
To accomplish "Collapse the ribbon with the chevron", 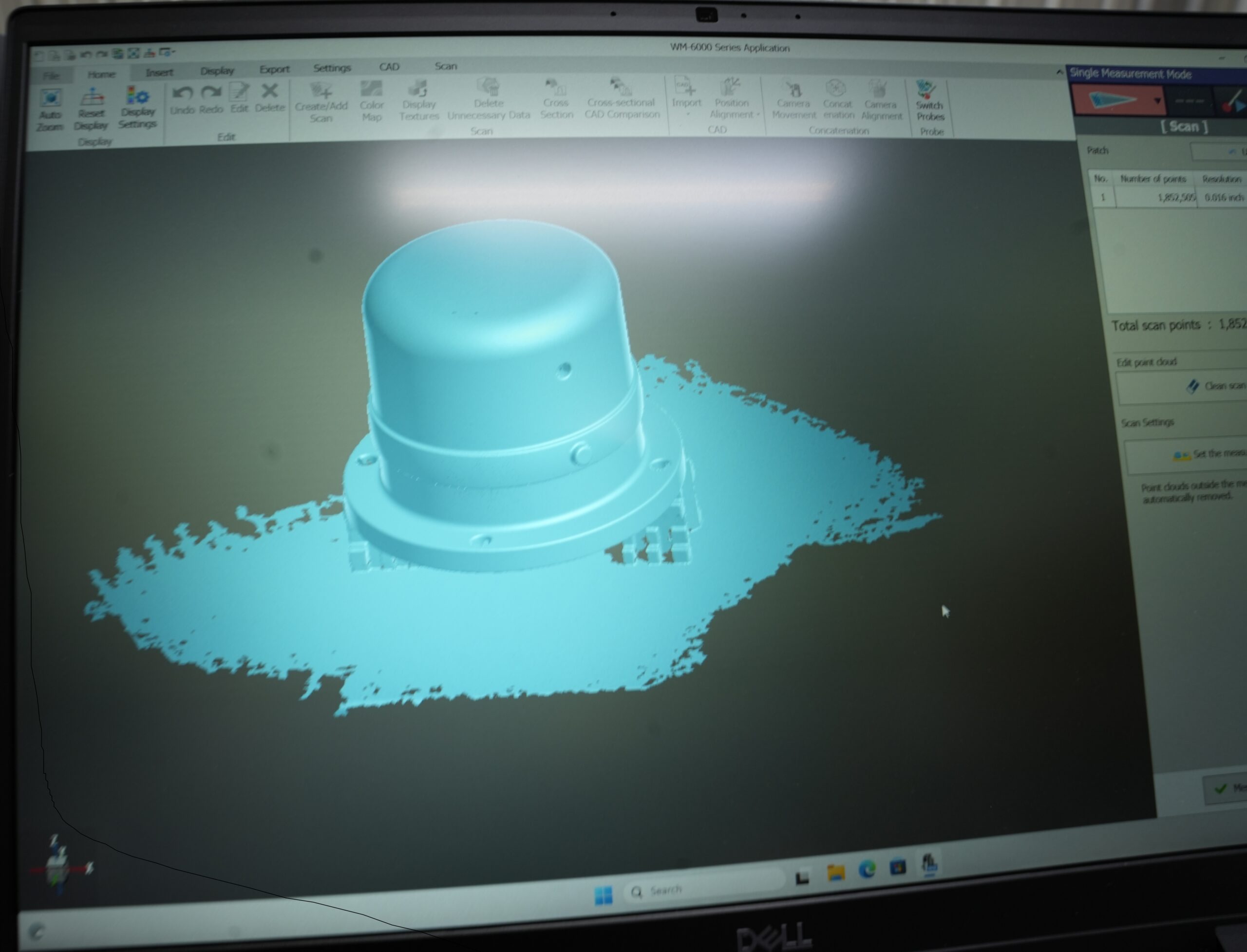I will [1059, 72].
